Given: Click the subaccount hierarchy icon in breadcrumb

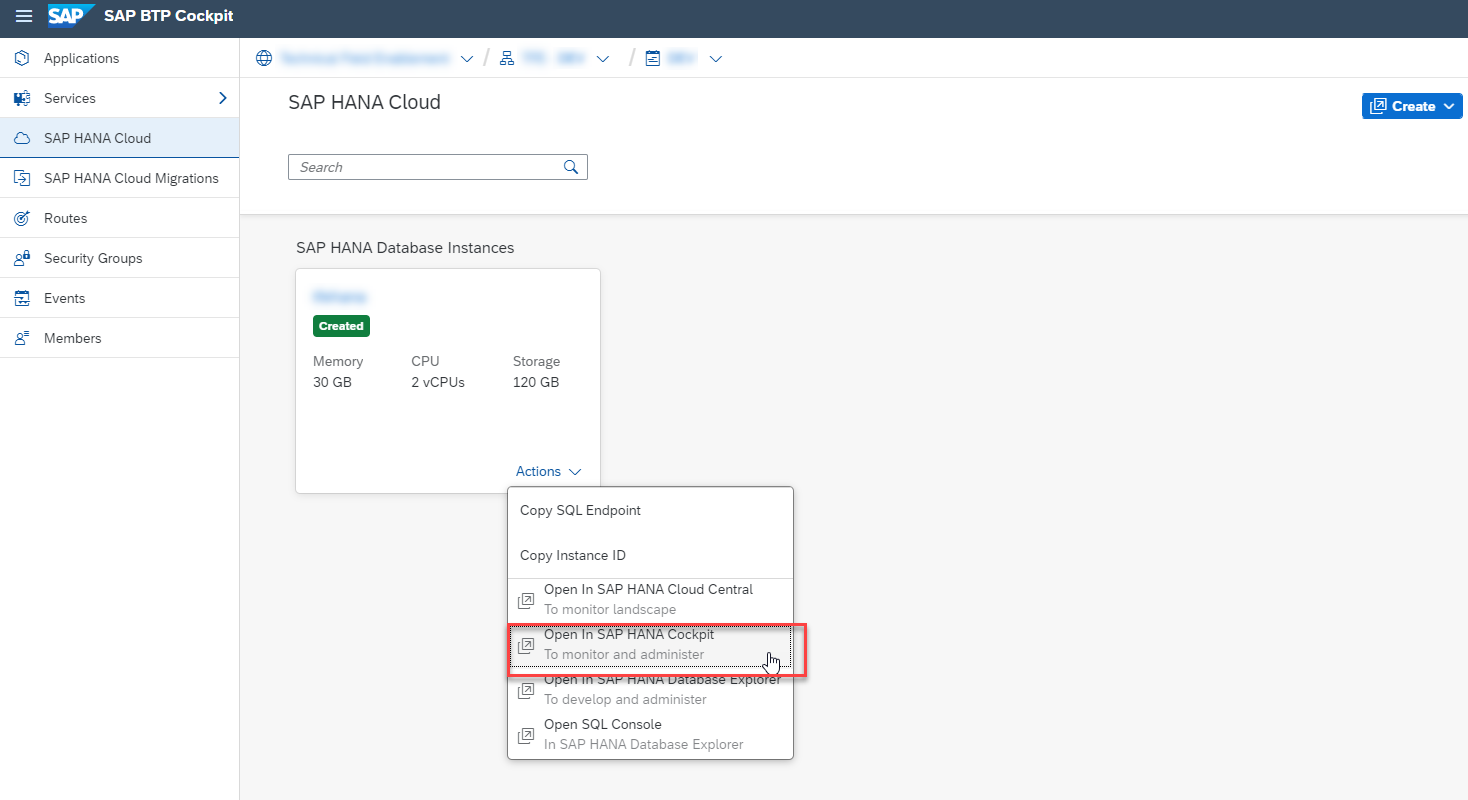Looking at the screenshot, I should pos(506,58).
